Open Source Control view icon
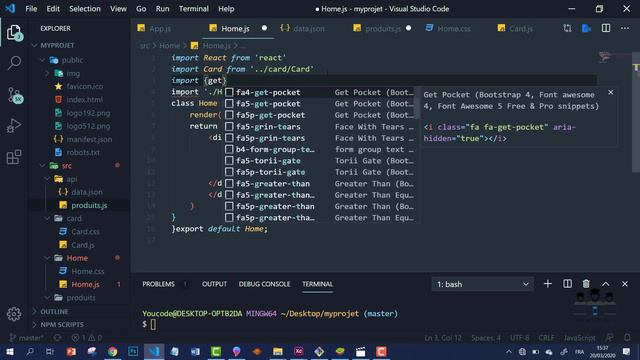640x360 pixels. (x=14, y=95)
